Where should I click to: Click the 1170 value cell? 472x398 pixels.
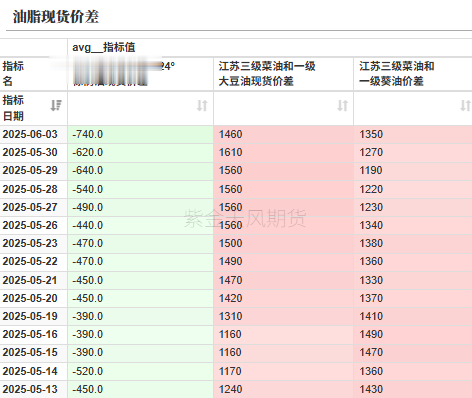(x=283, y=371)
